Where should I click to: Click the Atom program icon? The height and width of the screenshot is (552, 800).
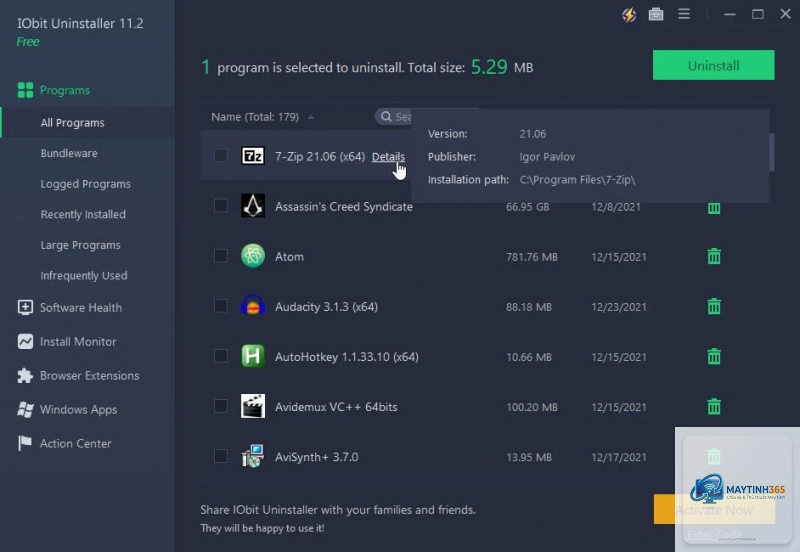253,256
